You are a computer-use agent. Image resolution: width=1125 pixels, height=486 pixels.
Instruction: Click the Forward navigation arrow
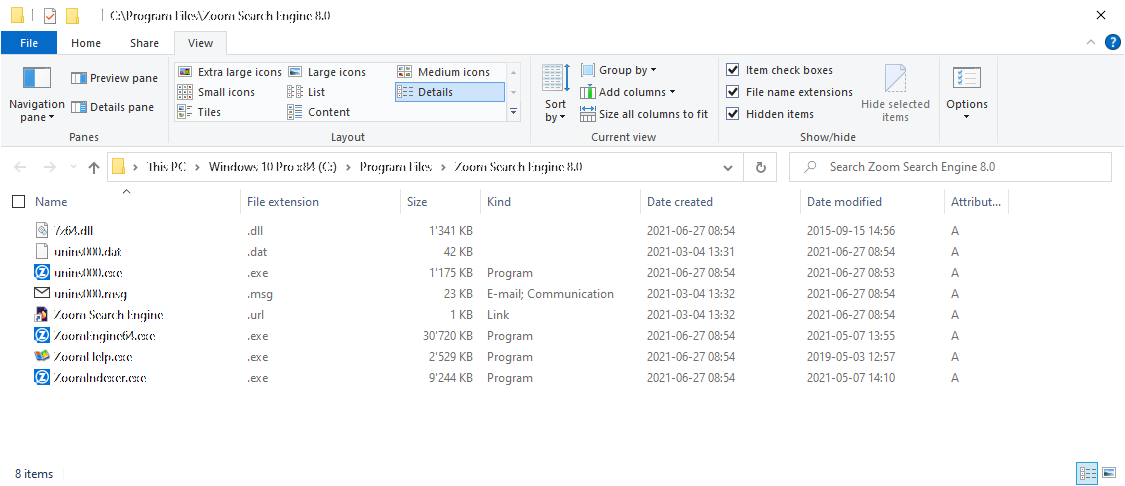[50, 167]
